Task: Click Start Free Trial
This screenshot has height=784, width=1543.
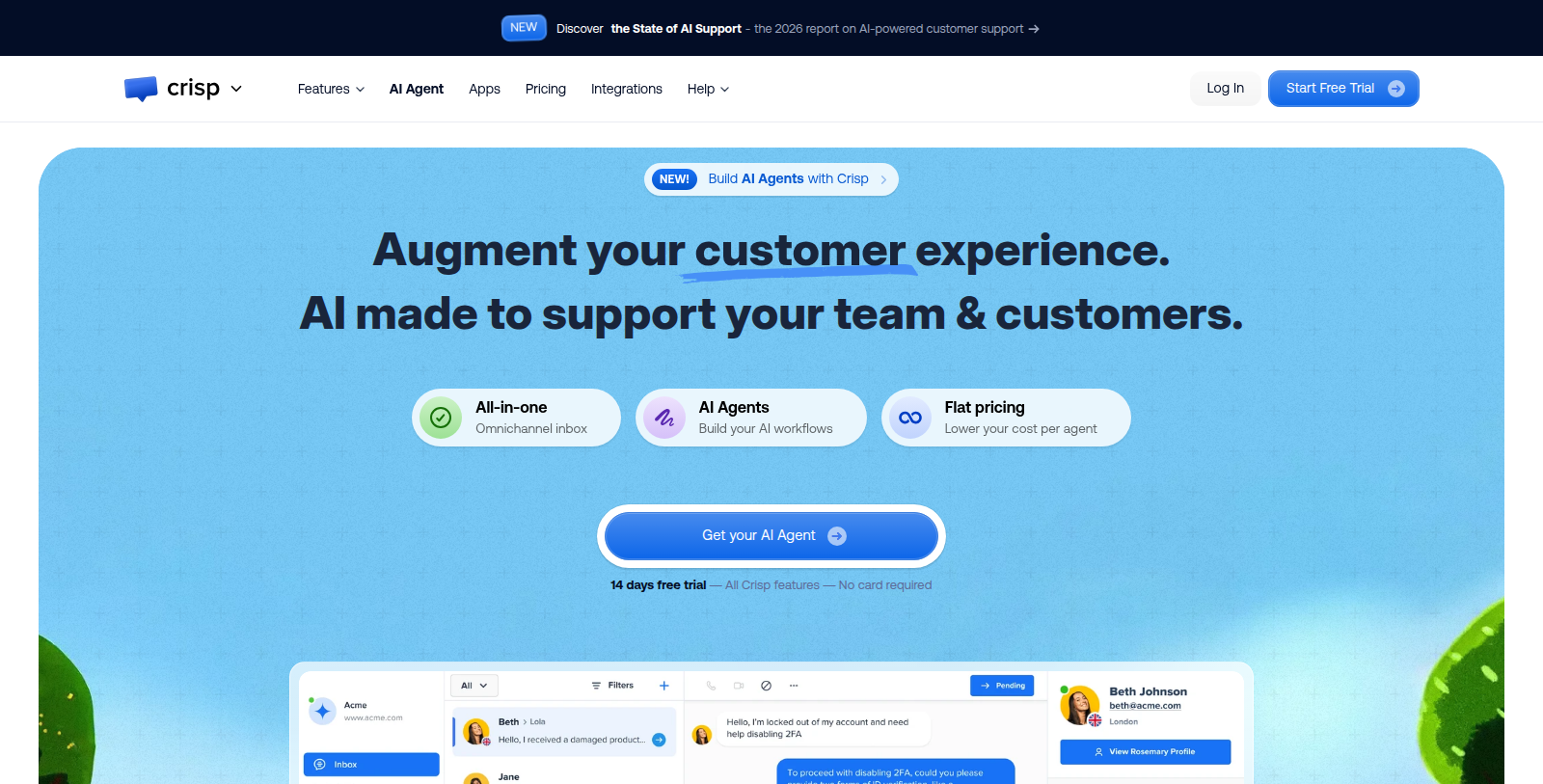Action: (x=1343, y=89)
